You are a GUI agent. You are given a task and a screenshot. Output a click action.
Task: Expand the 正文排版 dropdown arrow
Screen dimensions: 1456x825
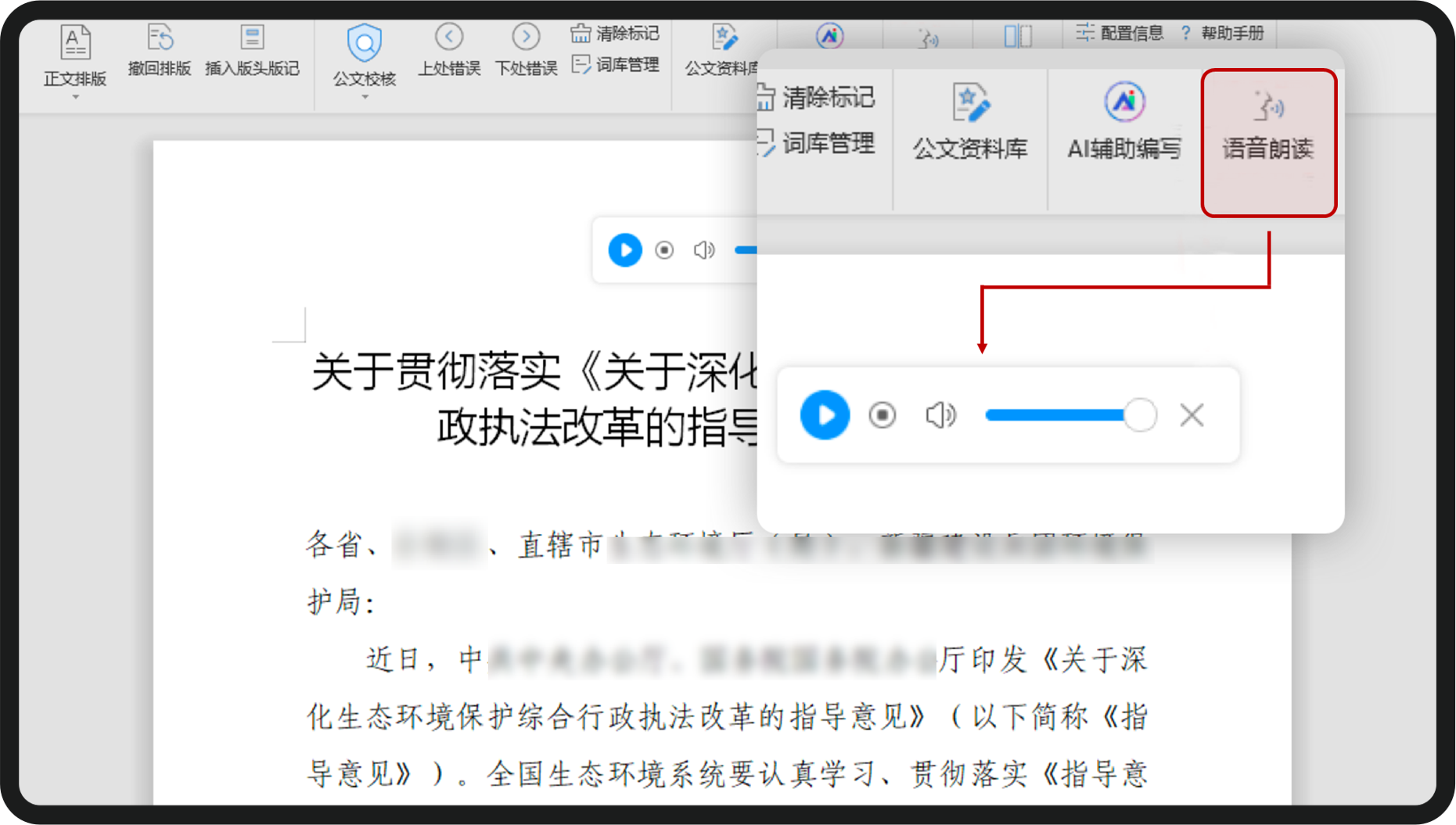point(75,97)
